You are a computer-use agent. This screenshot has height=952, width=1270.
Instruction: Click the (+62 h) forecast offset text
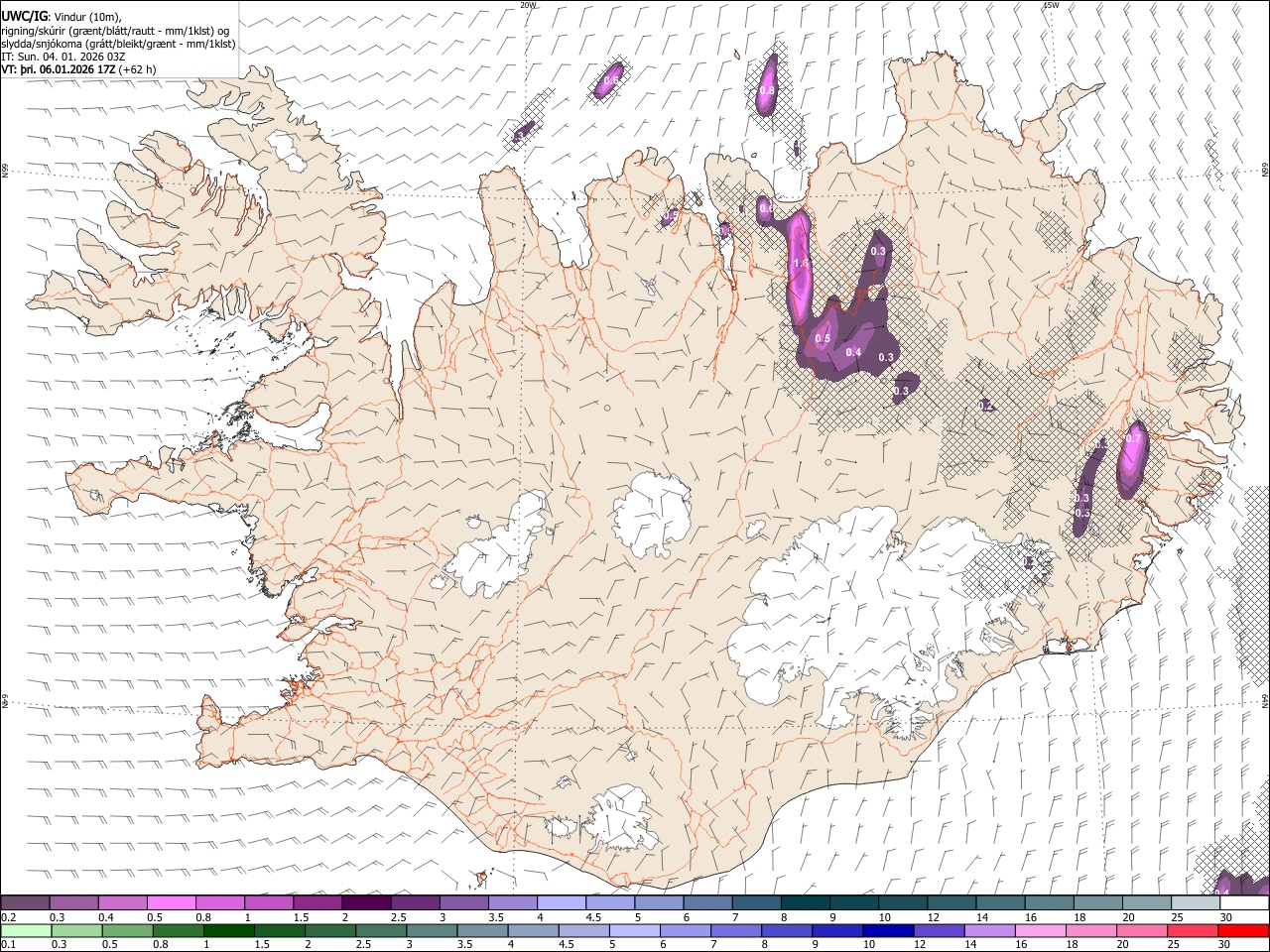[137, 69]
